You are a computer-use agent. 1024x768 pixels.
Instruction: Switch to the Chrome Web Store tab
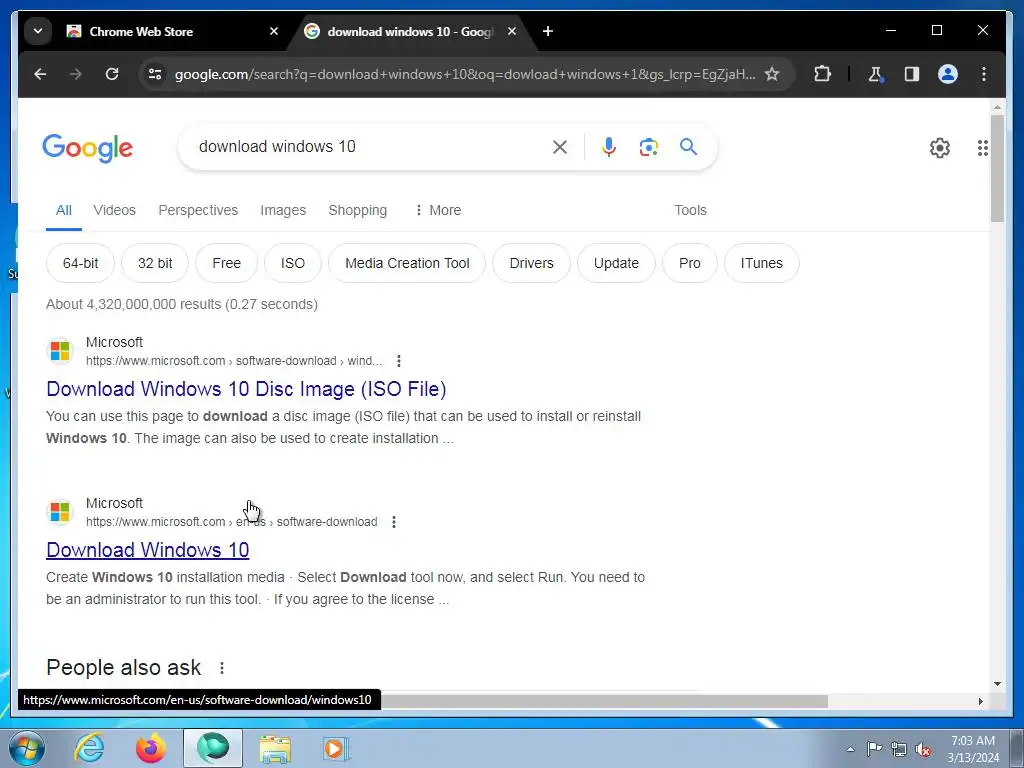(171, 31)
